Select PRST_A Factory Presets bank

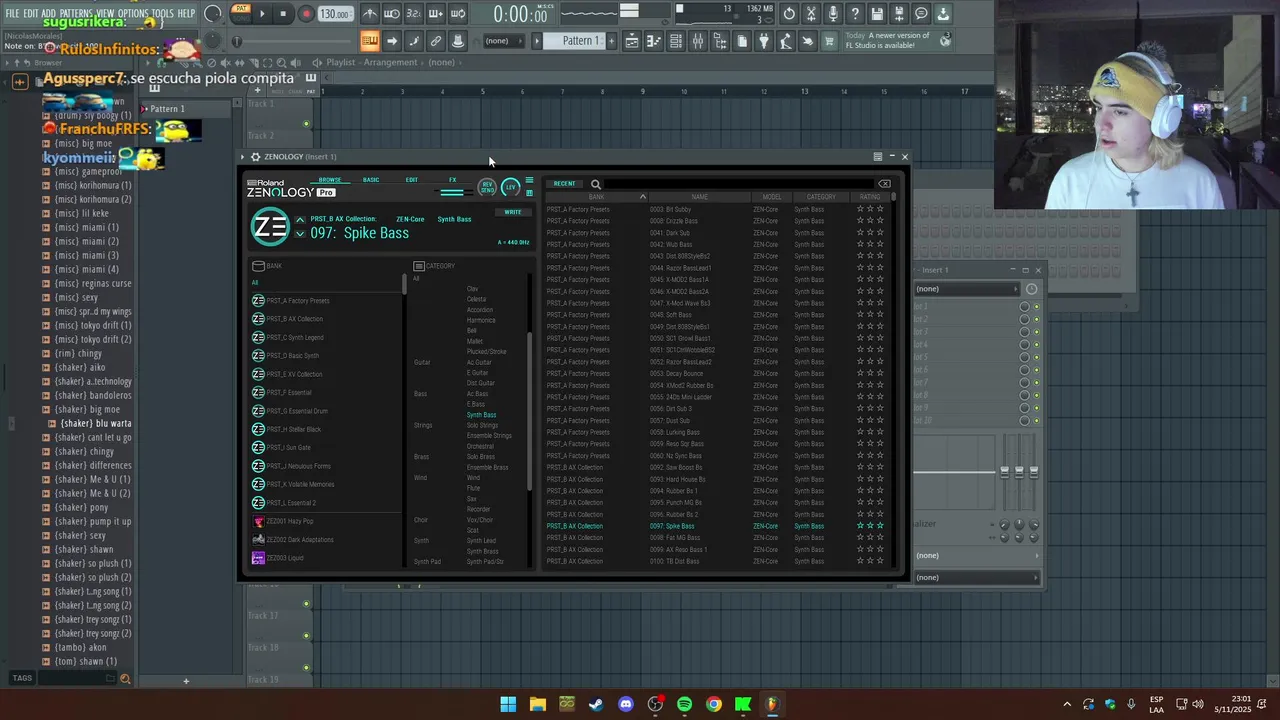(x=298, y=301)
